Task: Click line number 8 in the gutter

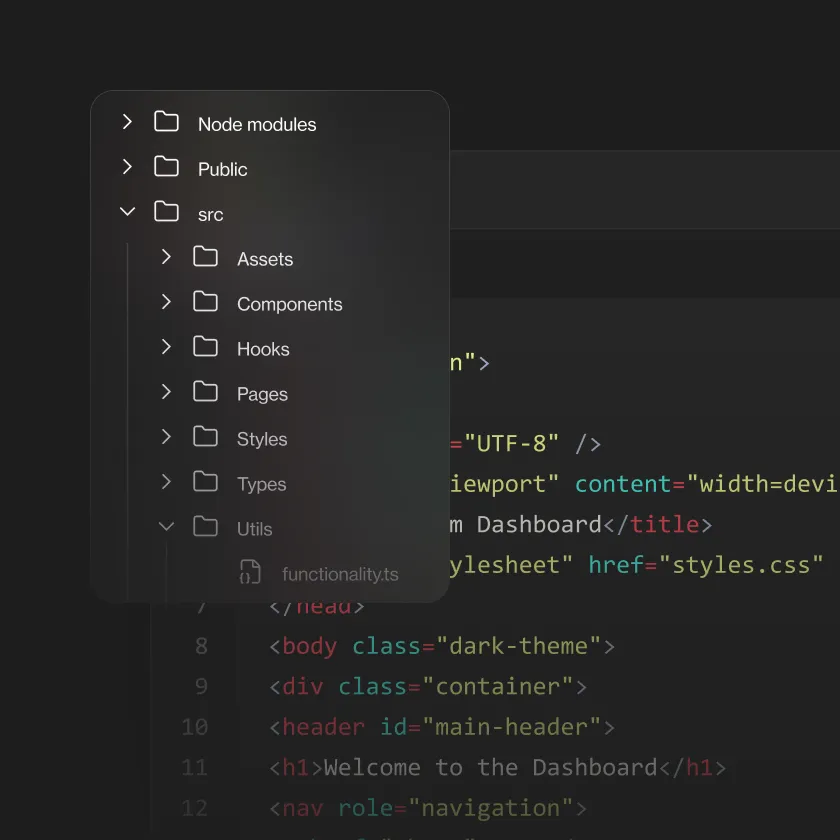Action: (x=201, y=646)
